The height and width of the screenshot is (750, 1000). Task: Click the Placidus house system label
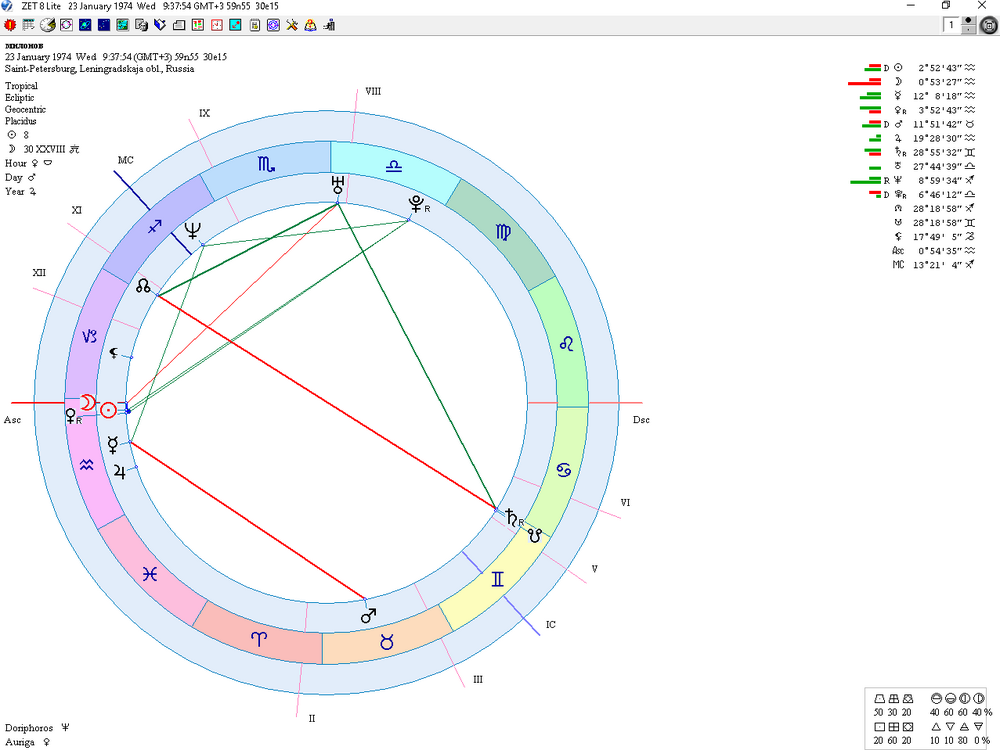[20, 121]
